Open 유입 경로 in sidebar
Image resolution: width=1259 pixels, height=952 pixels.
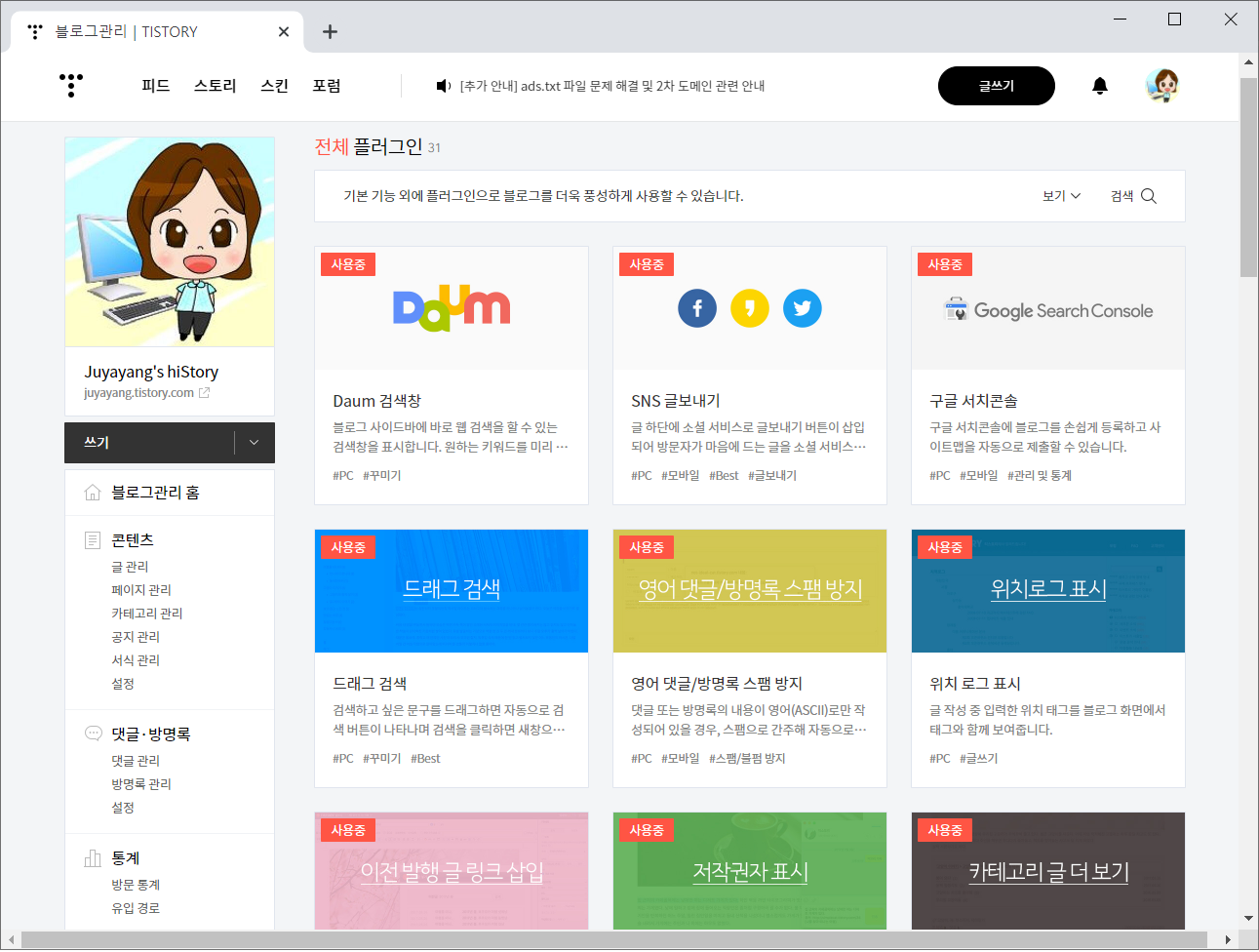pyautogui.click(x=136, y=908)
